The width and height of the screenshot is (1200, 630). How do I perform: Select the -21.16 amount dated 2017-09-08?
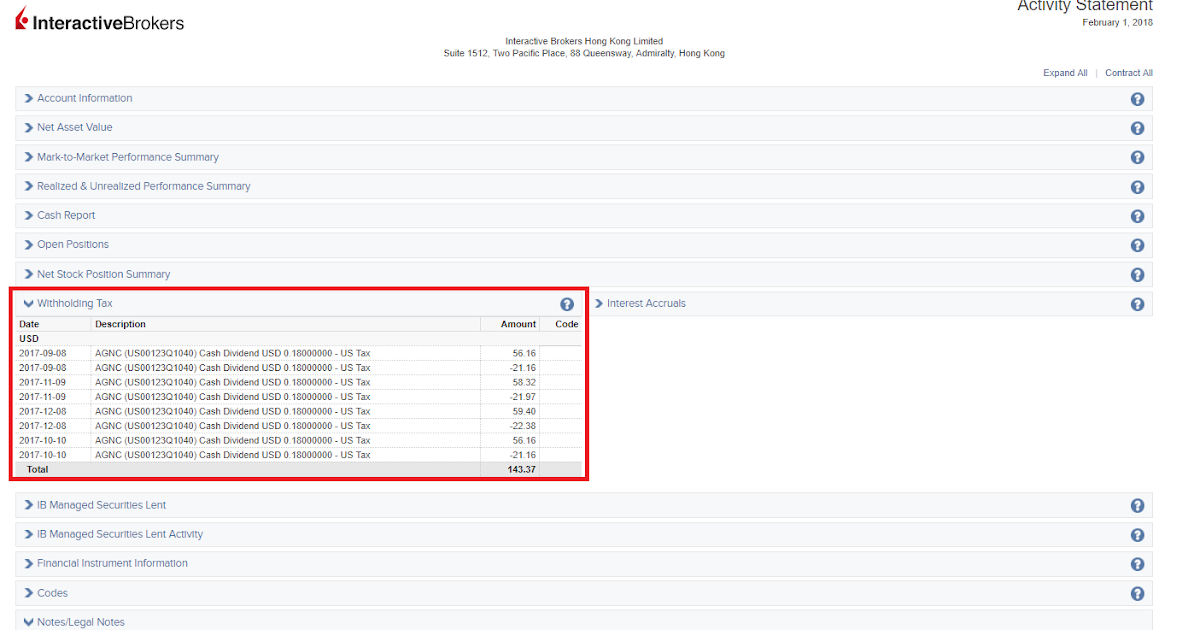(523, 368)
